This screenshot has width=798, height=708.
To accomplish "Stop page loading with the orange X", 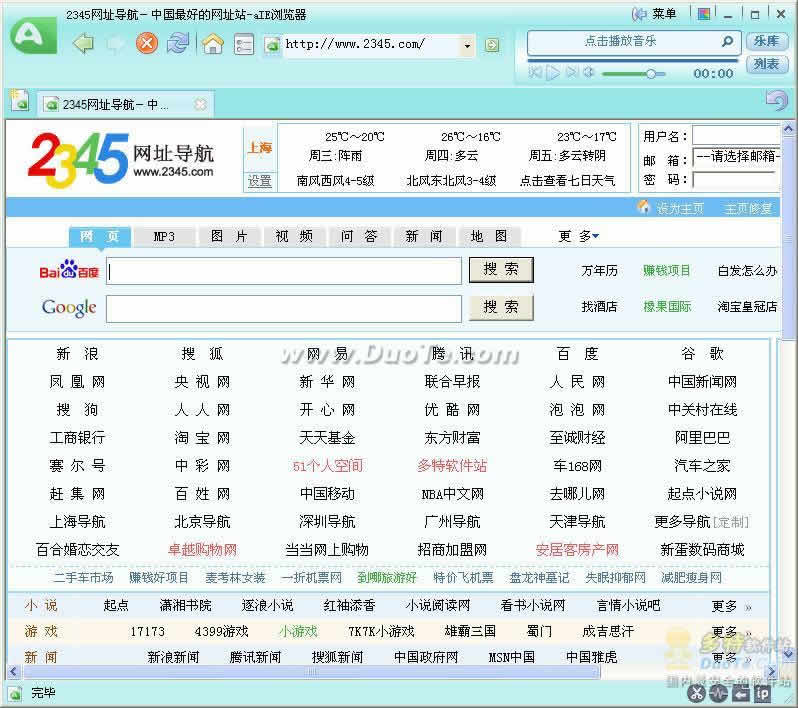I will [147, 44].
